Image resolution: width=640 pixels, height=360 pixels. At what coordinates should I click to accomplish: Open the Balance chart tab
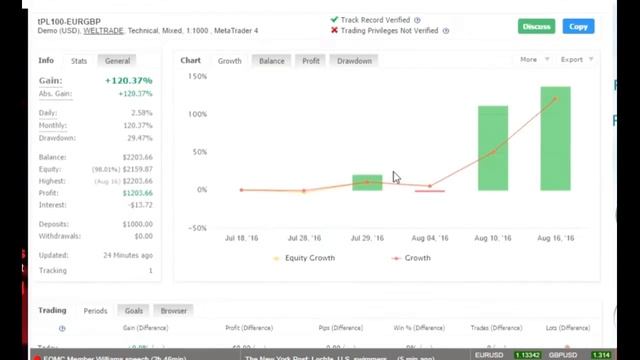(271, 61)
